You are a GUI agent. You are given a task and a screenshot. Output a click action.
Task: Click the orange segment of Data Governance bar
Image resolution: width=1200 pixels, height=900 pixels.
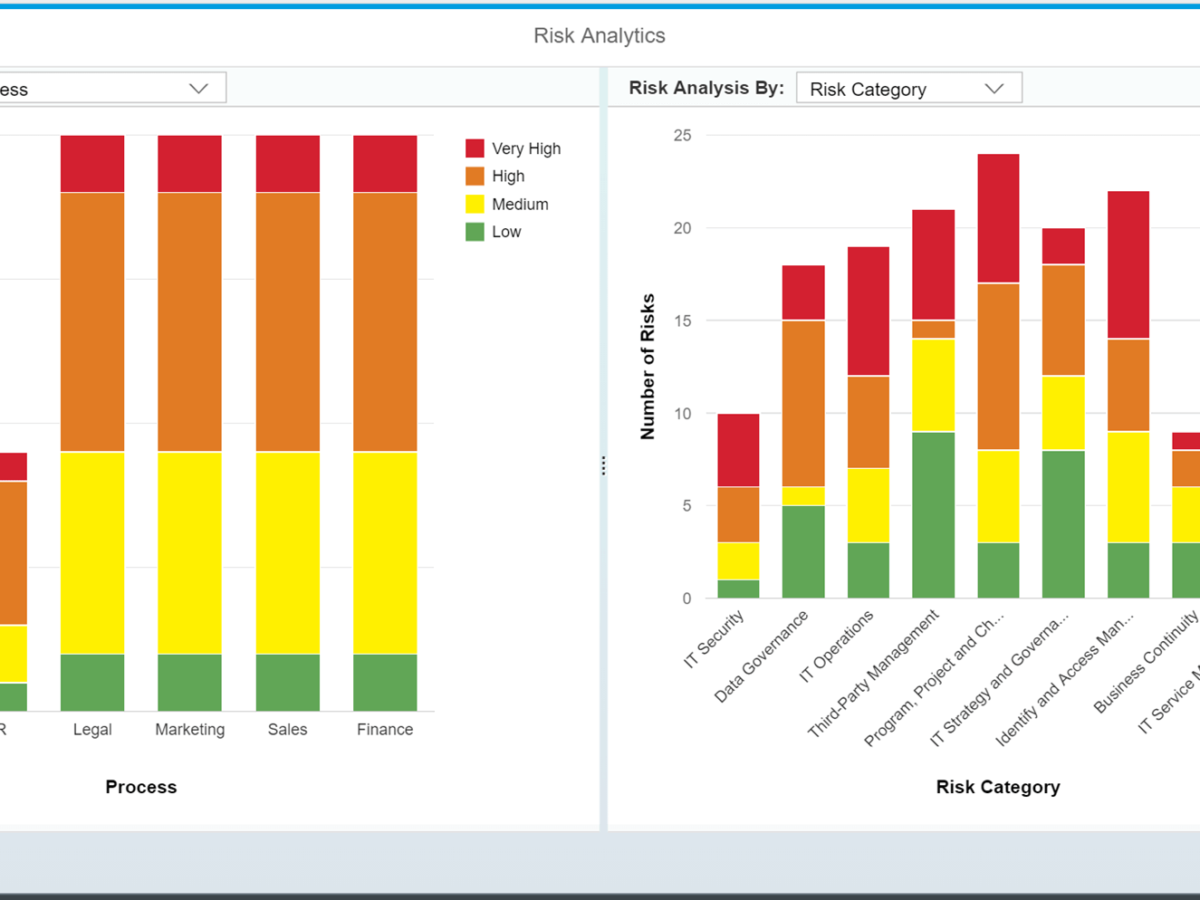pyautogui.click(x=803, y=403)
